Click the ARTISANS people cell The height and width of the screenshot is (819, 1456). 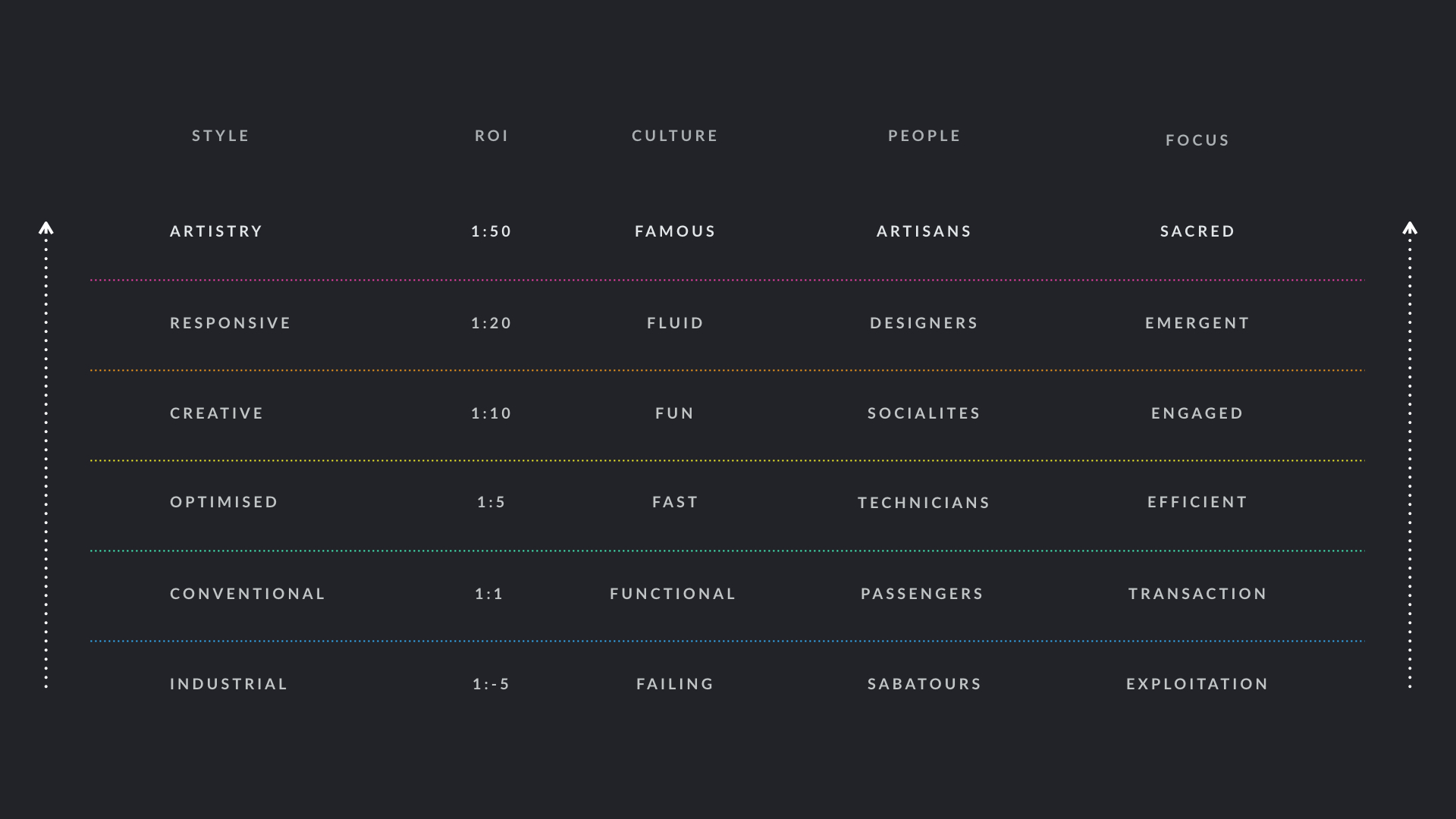click(924, 231)
